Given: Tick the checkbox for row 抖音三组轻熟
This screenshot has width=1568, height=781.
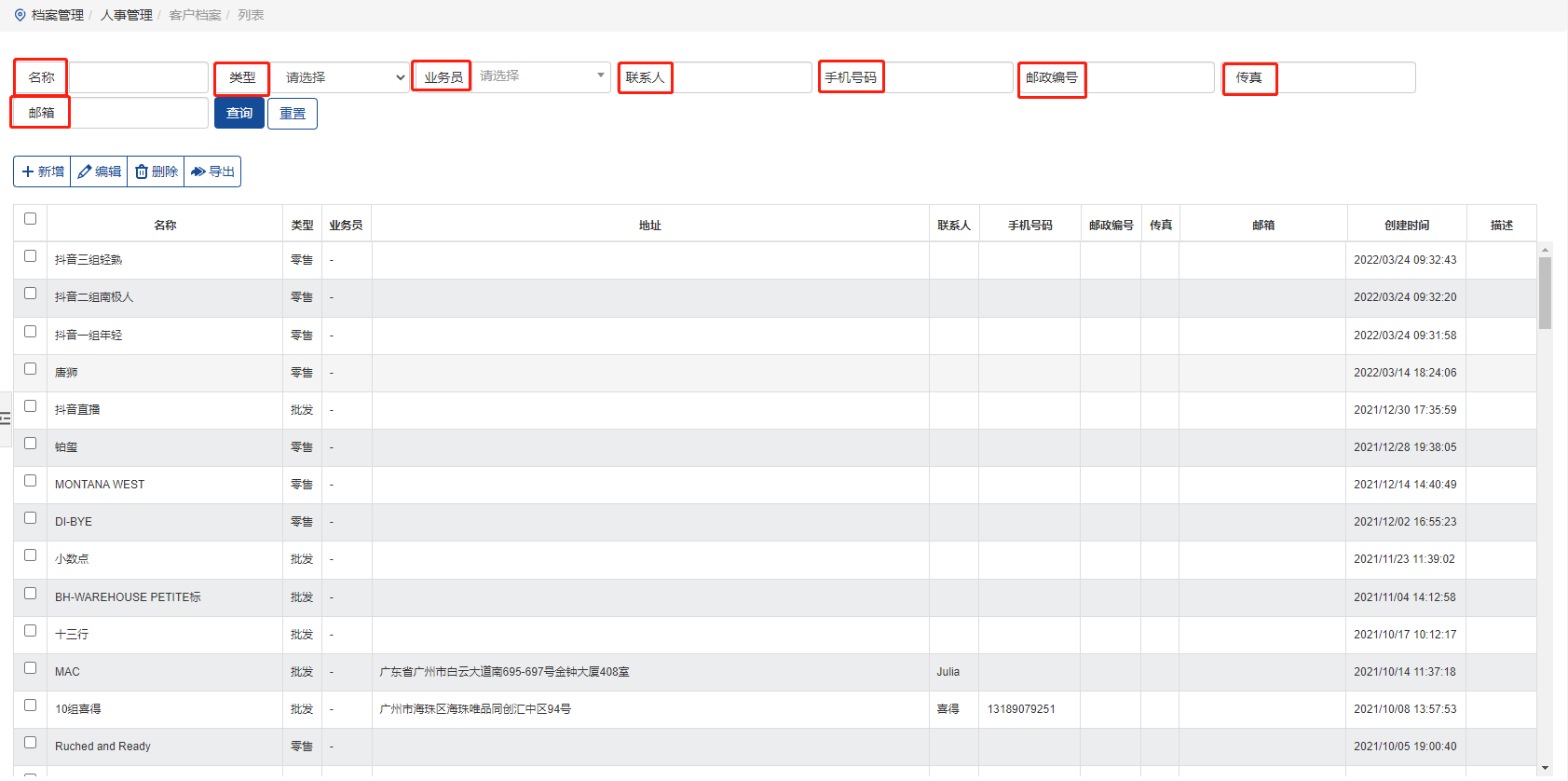Looking at the screenshot, I should [x=30, y=256].
